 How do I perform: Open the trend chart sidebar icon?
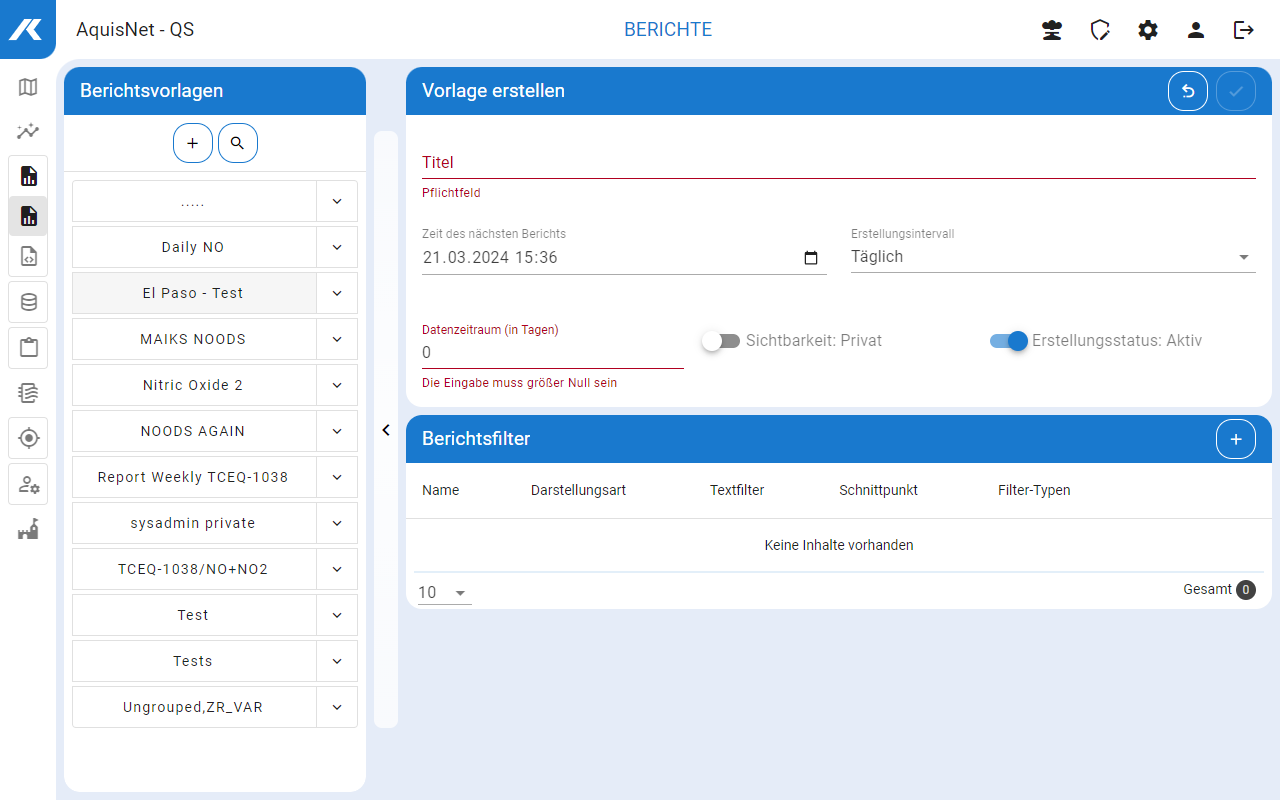(x=28, y=131)
